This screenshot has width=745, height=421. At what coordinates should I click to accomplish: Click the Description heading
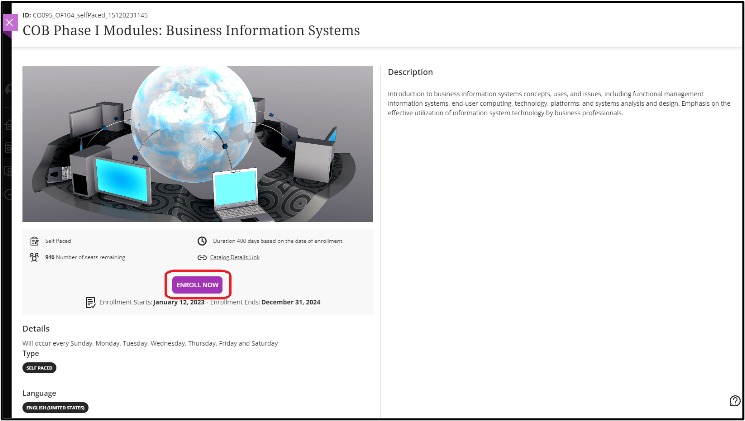(x=410, y=72)
